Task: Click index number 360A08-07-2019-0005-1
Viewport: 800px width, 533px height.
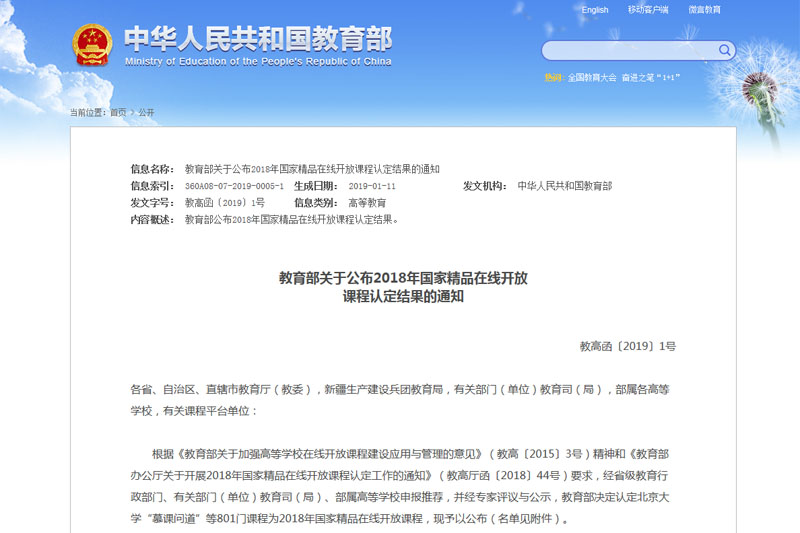Action: pos(234,186)
